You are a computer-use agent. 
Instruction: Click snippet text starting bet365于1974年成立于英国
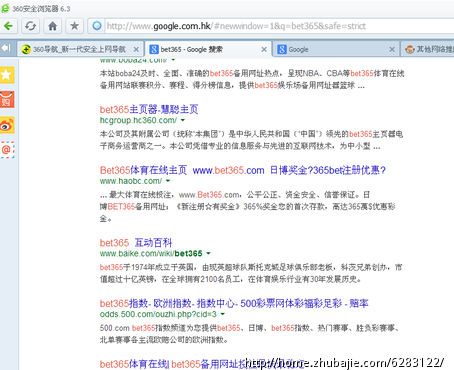coord(251,273)
